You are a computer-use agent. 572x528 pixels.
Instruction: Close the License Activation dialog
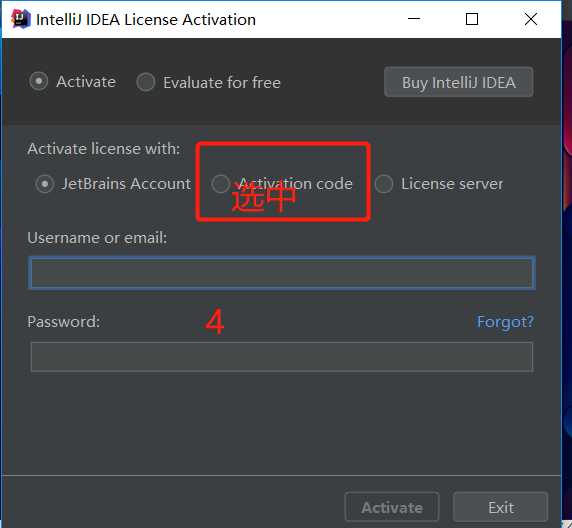pyautogui.click(x=530, y=19)
